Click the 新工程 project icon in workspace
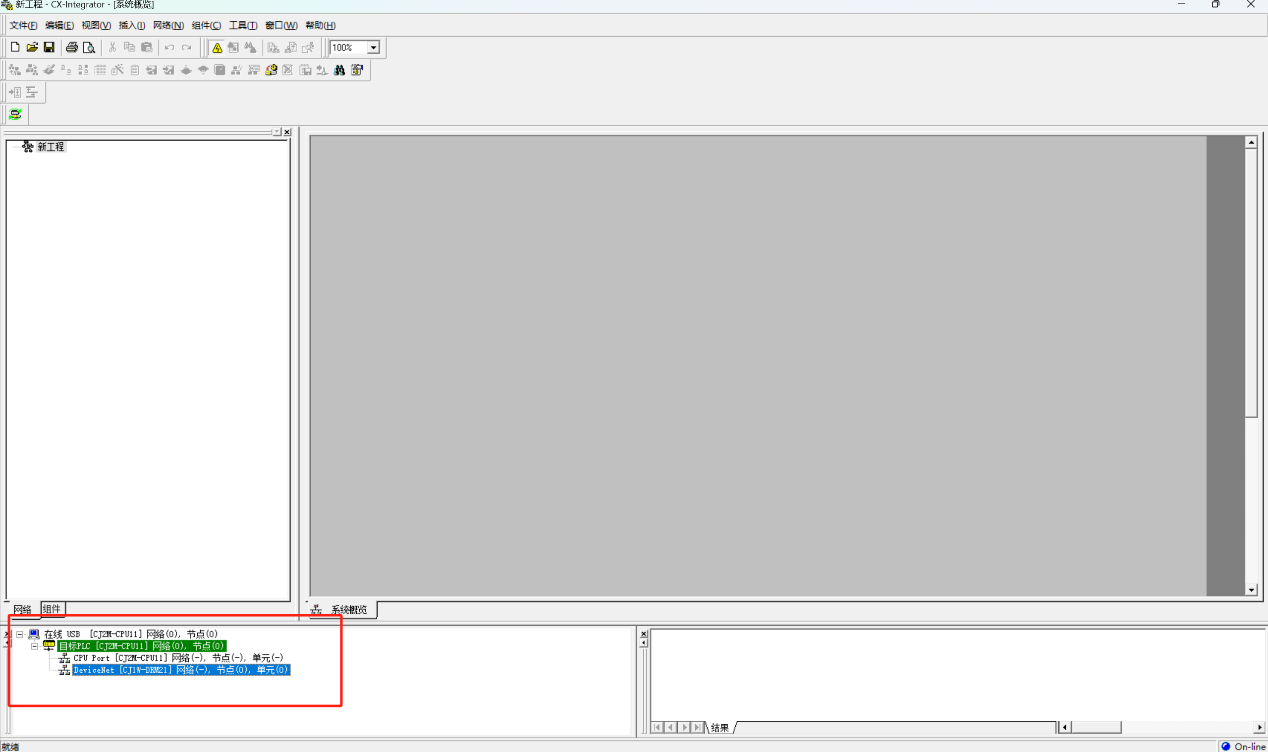Screen dimensions: 1268x752 pos(28,147)
